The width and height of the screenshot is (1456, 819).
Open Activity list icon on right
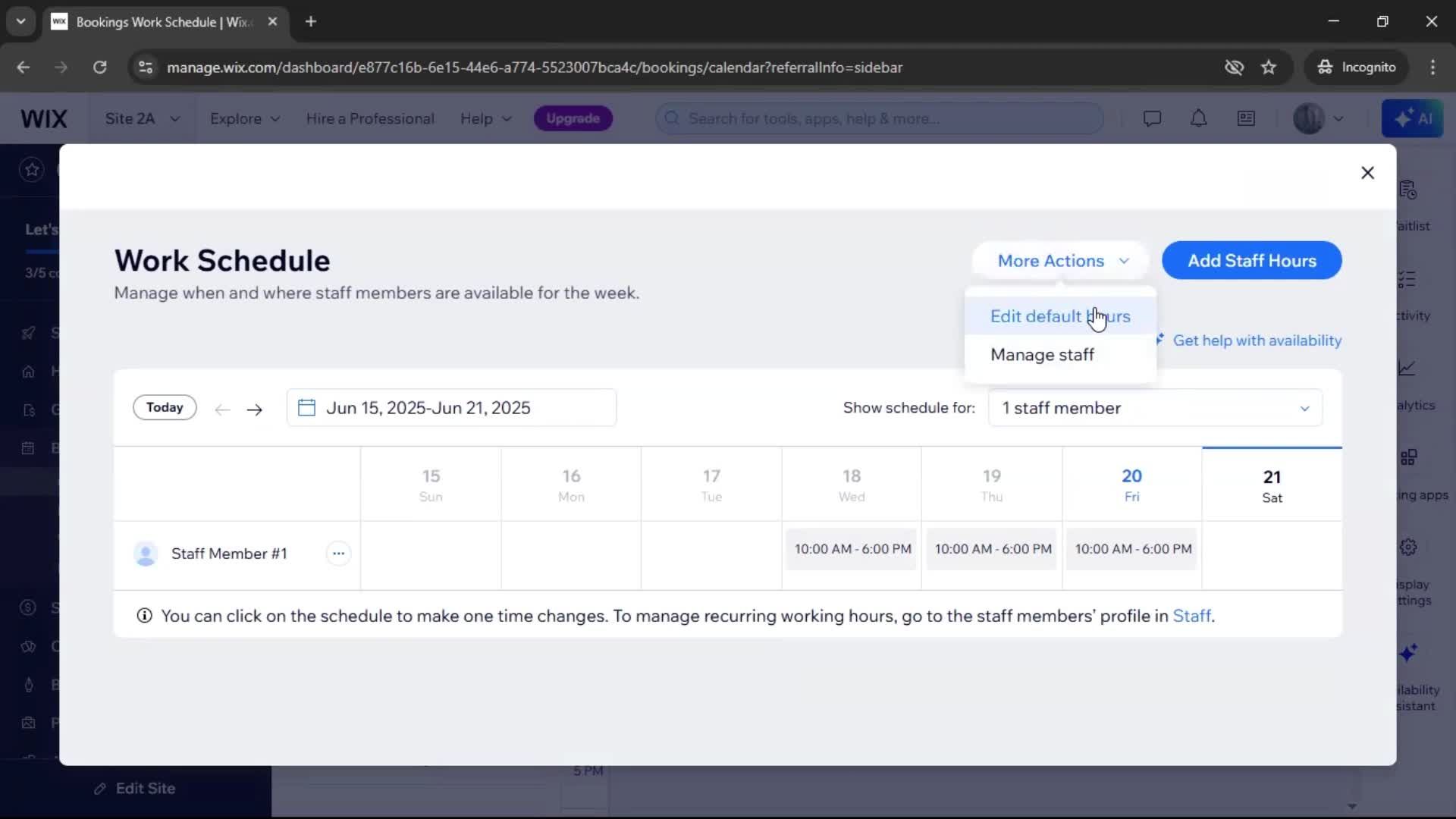(x=1407, y=279)
